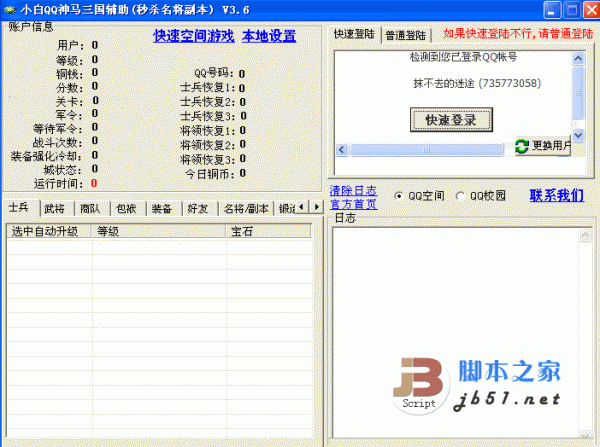Click the QQ号码 label
The height and width of the screenshot is (447, 600).
tap(214, 73)
